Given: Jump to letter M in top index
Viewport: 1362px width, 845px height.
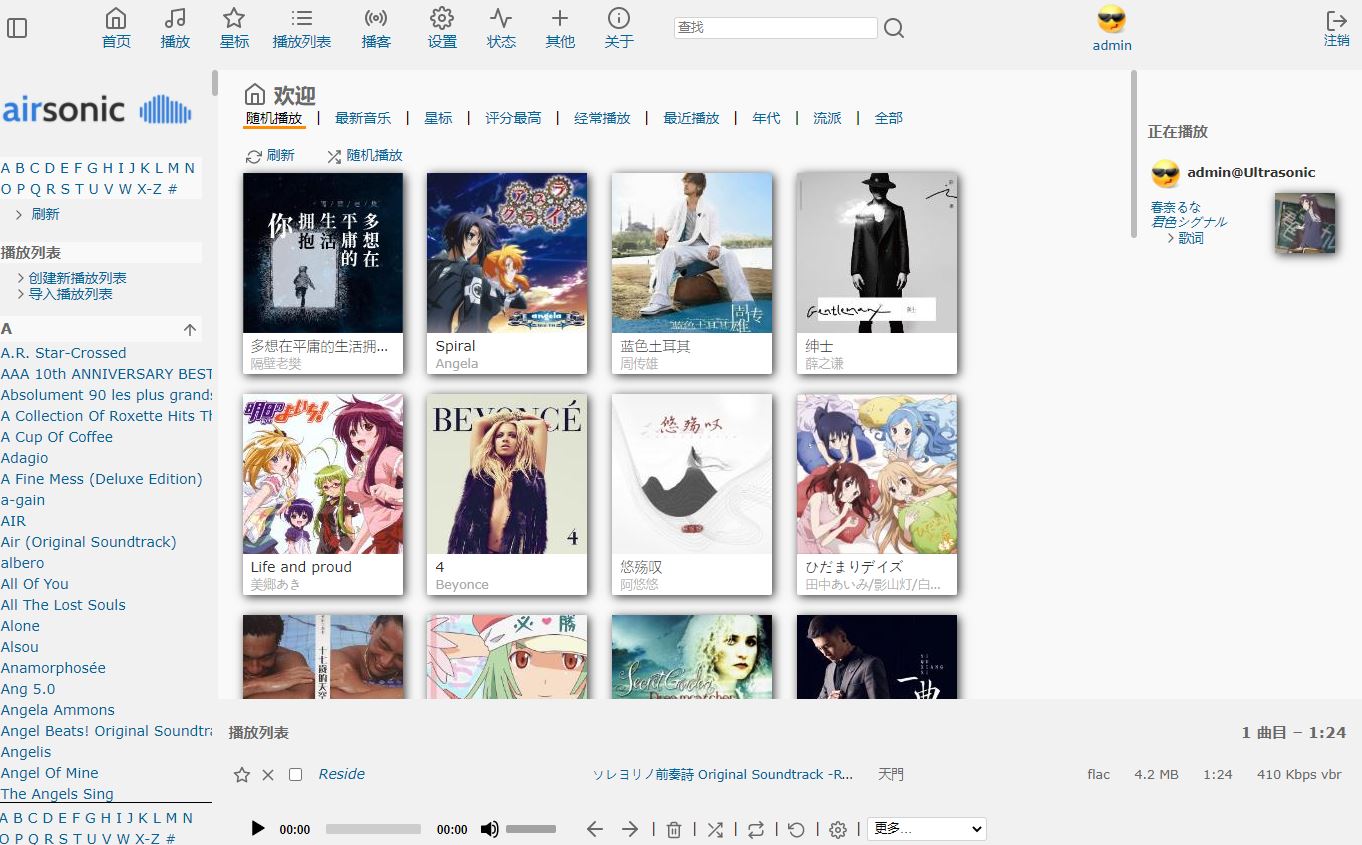Looking at the screenshot, I should click(x=173, y=168).
